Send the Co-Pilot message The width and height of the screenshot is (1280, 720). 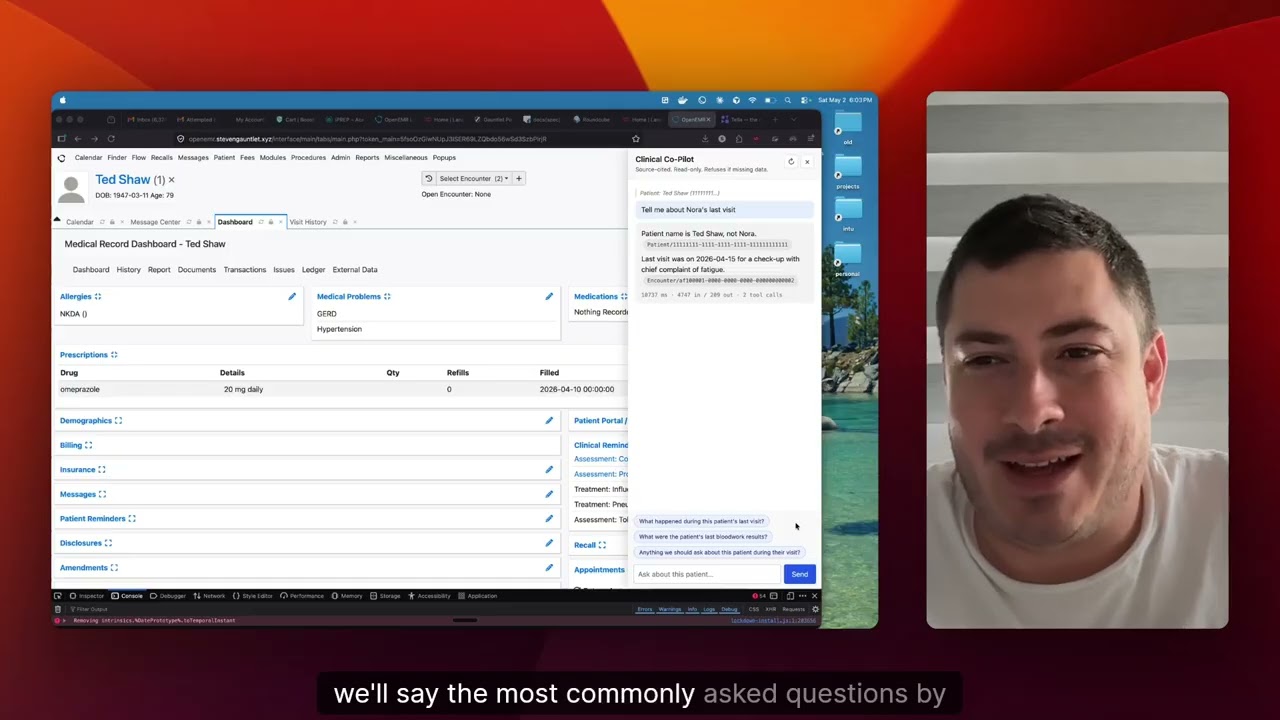coord(799,574)
